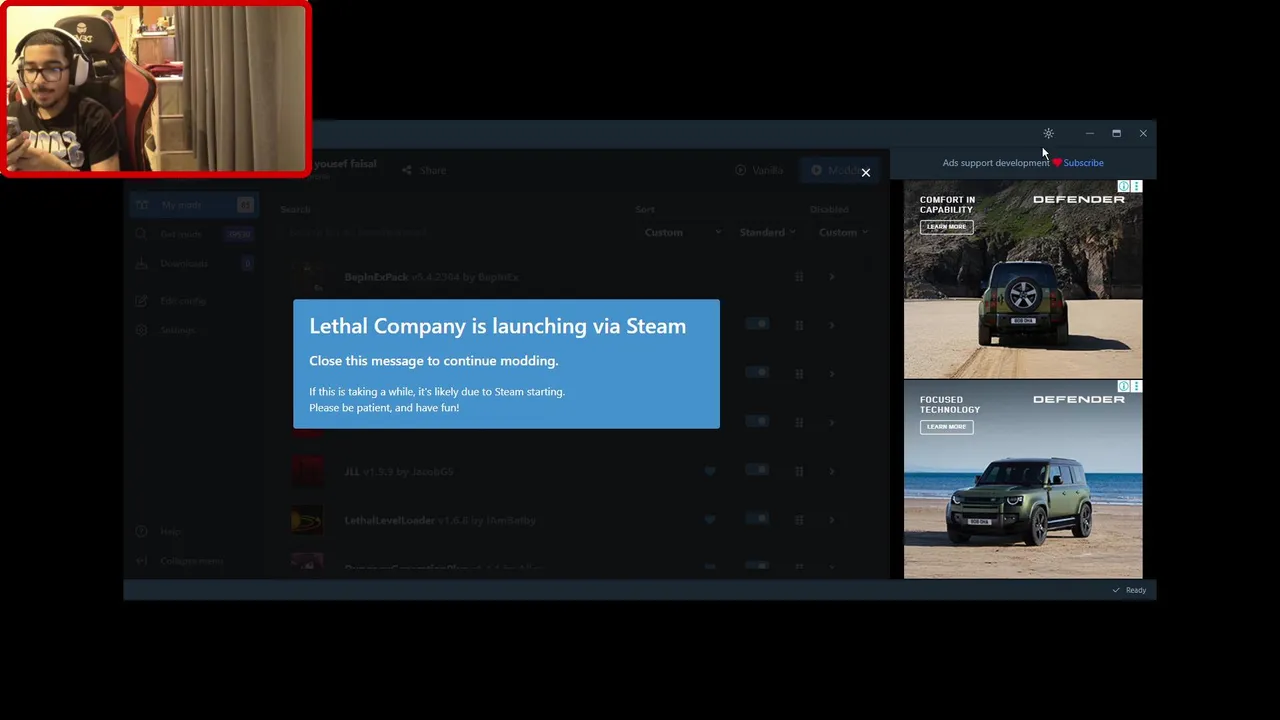
Task: Focus the mod Search field
Action: tap(450, 232)
